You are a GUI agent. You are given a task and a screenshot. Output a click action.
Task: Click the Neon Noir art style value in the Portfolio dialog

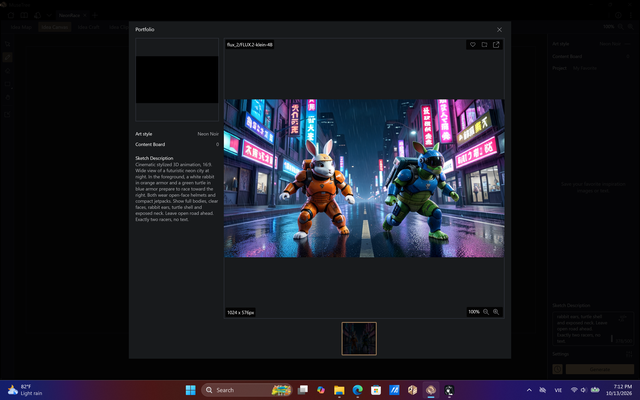point(208,134)
